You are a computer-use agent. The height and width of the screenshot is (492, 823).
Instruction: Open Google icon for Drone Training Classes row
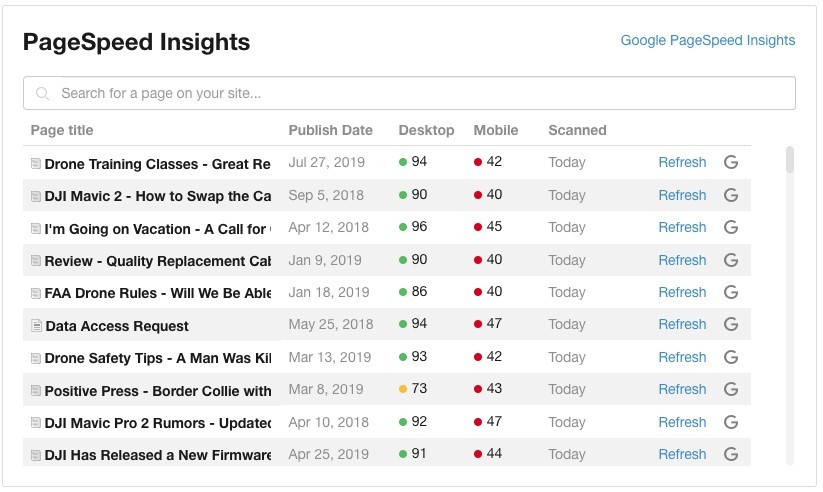(731, 162)
